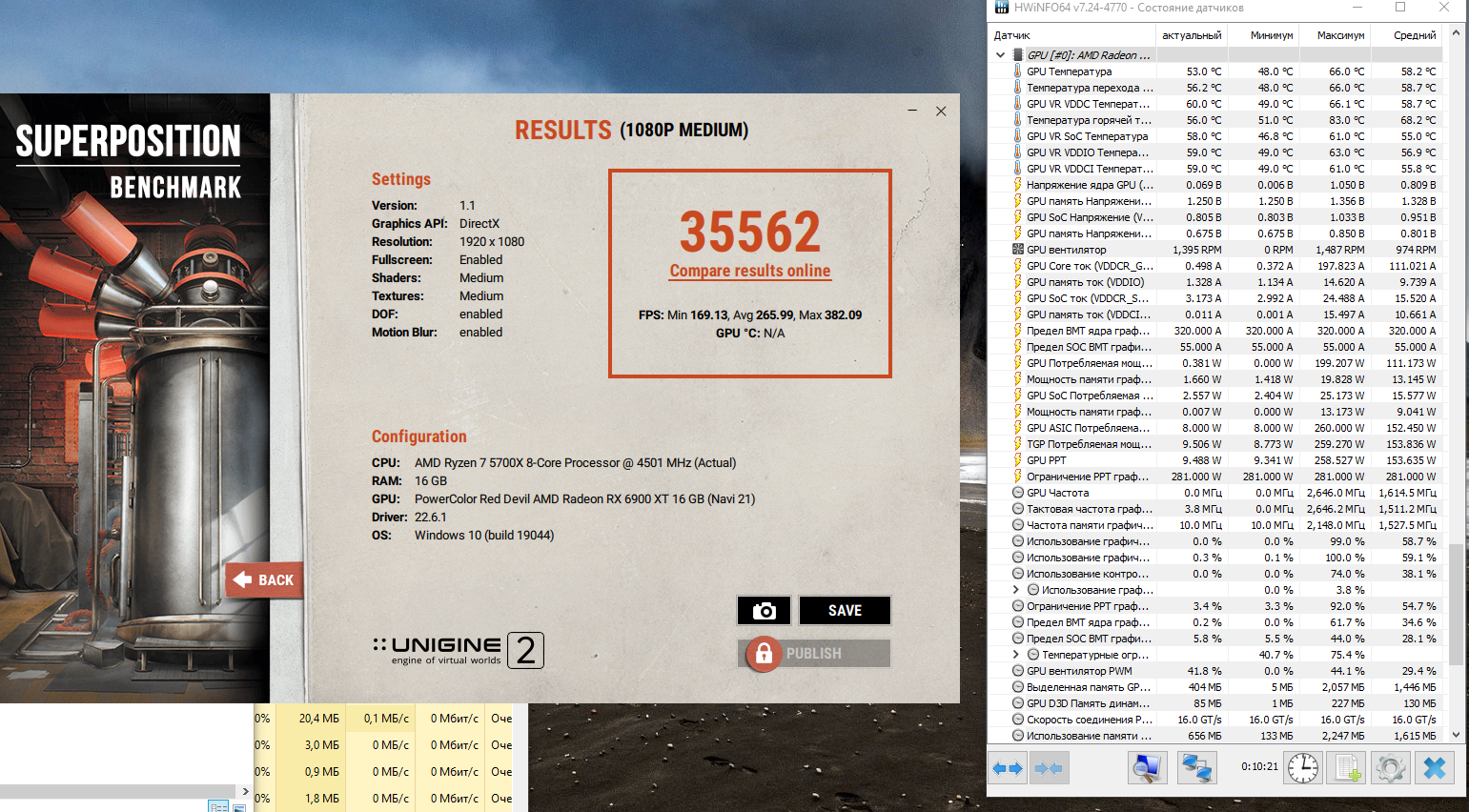Image resolution: width=1469 pixels, height=812 pixels.
Task: Click the 0,1 МБ/с cell in Task Manager
Action: click(386, 719)
